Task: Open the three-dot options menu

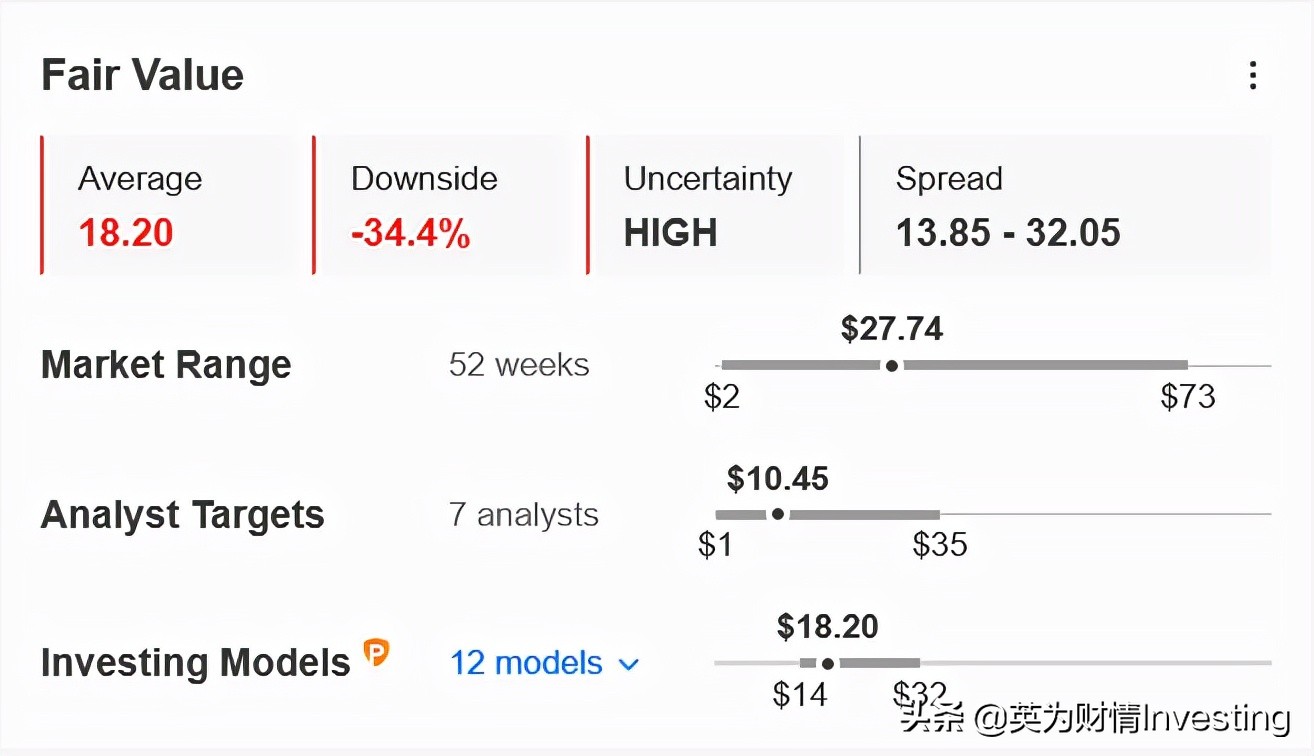Action: (1252, 76)
